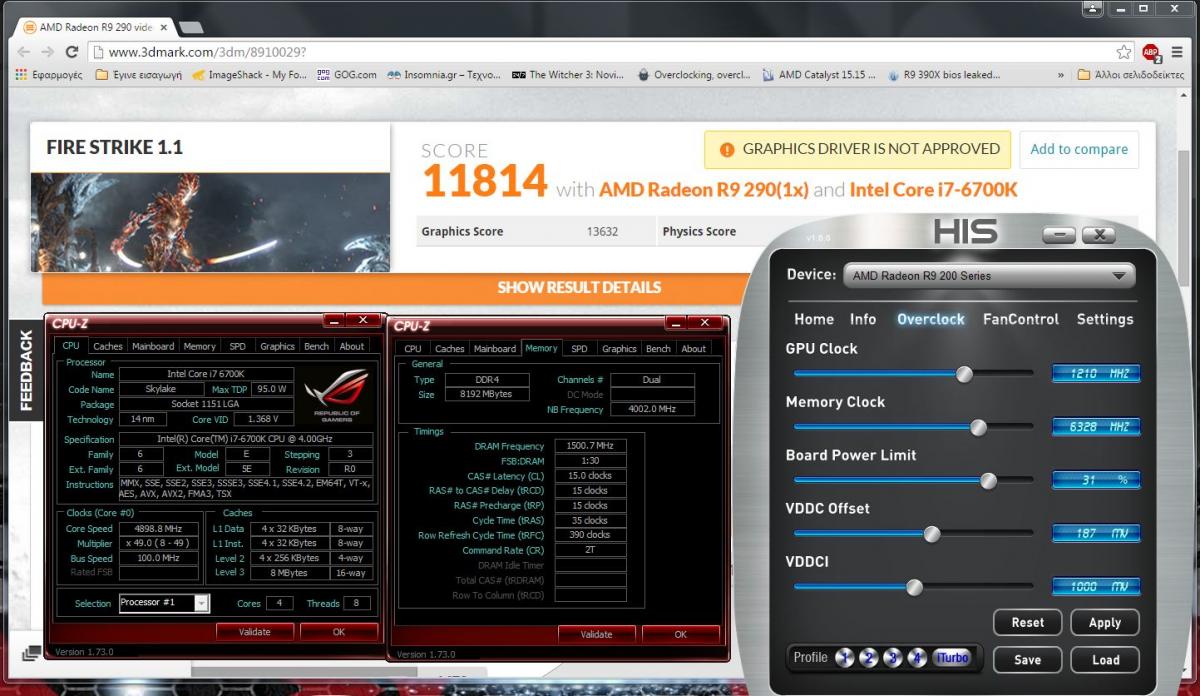This screenshot has height=696, width=1200.
Task: Select HIS profile 1
Action: click(844, 658)
